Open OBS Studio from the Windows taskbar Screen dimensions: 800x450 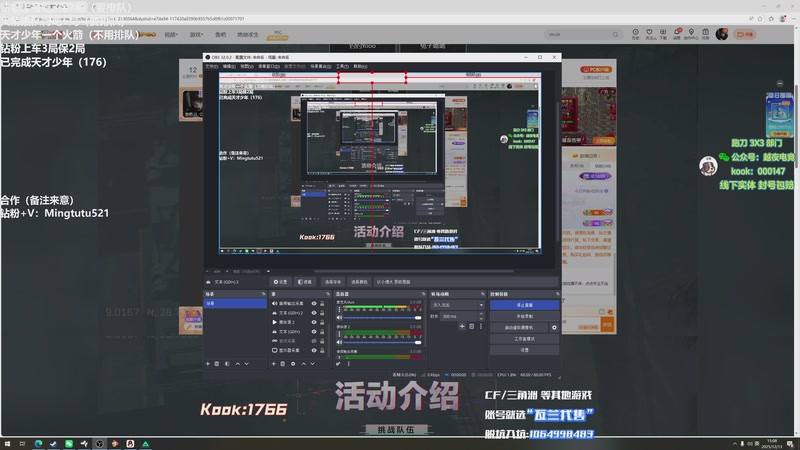99,444
